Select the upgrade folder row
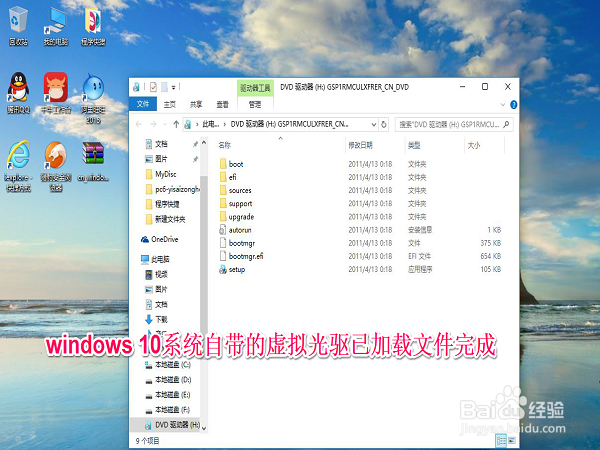 pyautogui.click(x=360, y=217)
